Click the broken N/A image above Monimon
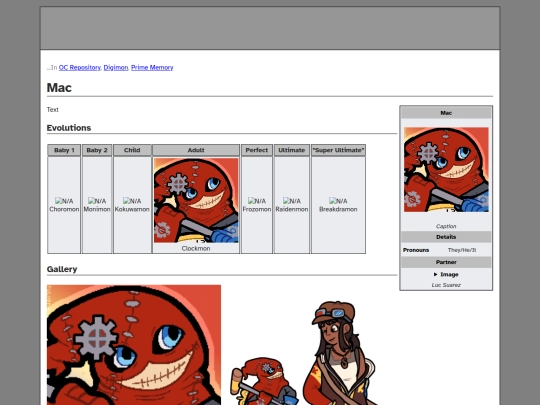This screenshot has height=405, width=540. click(x=97, y=201)
